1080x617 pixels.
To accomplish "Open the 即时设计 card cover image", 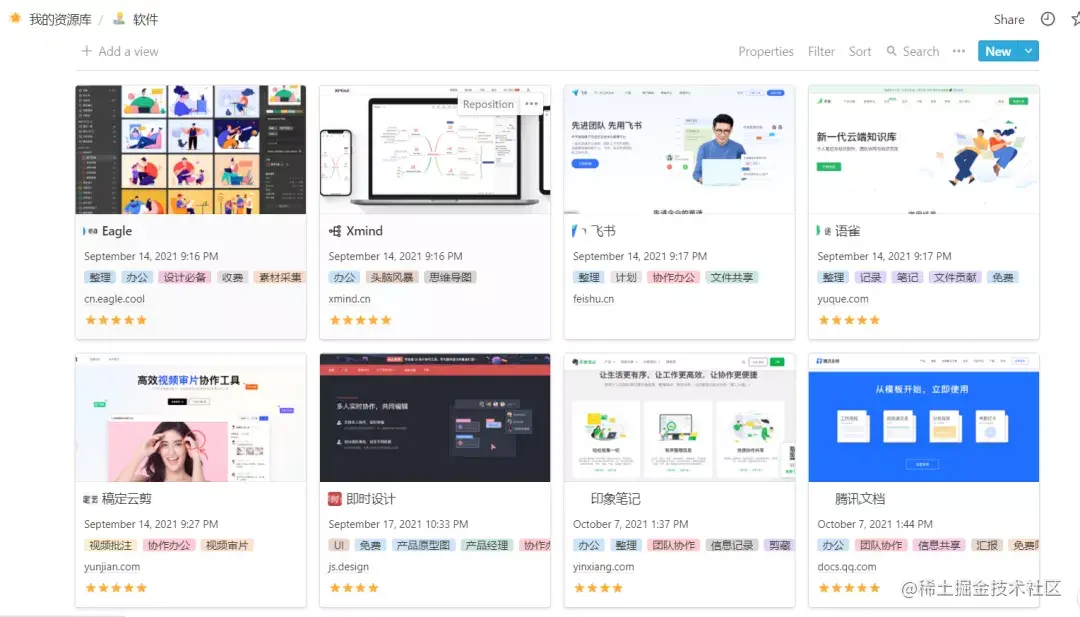I will click(x=435, y=417).
